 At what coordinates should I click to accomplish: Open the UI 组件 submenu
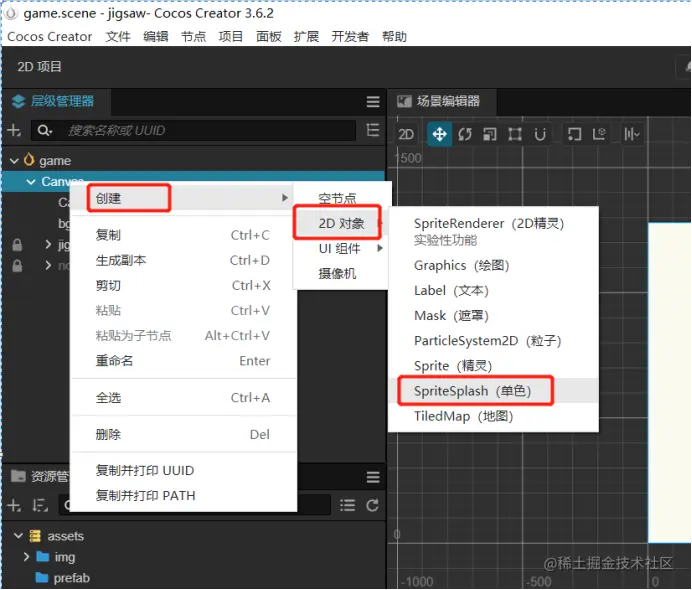pyautogui.click(x=342, y=248)
